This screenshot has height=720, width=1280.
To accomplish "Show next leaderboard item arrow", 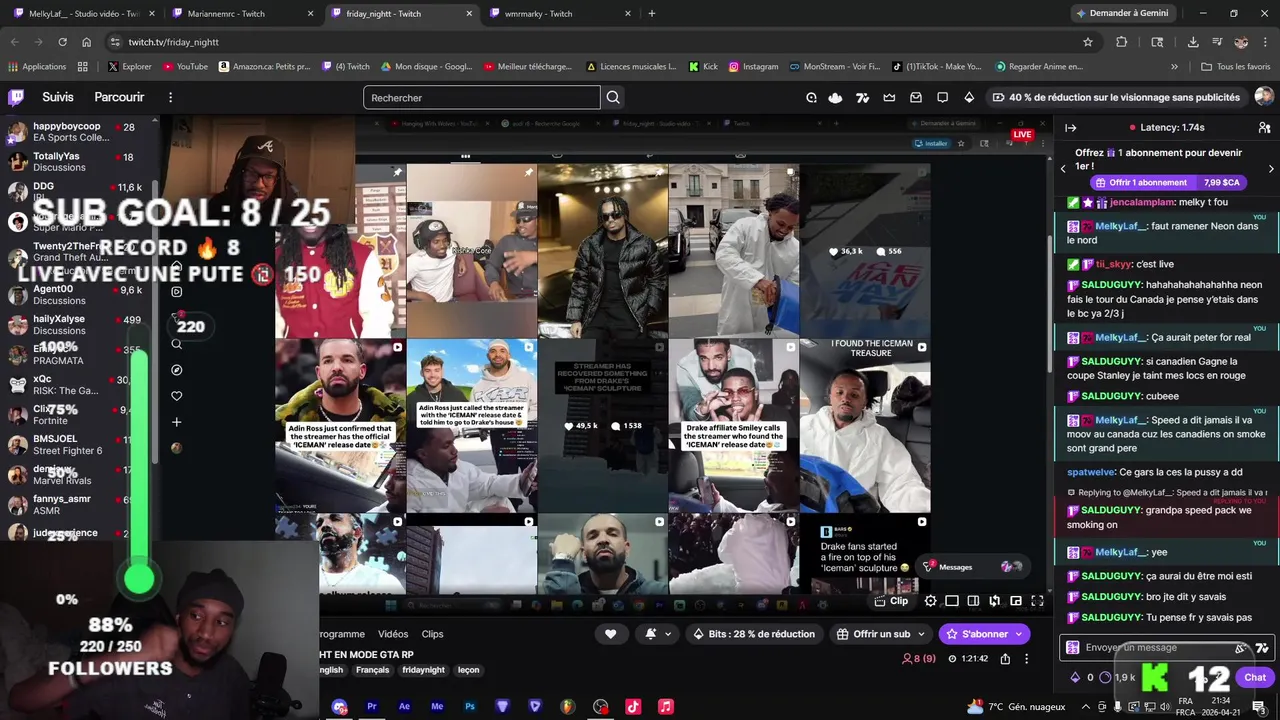I will tap(1271, 169).
